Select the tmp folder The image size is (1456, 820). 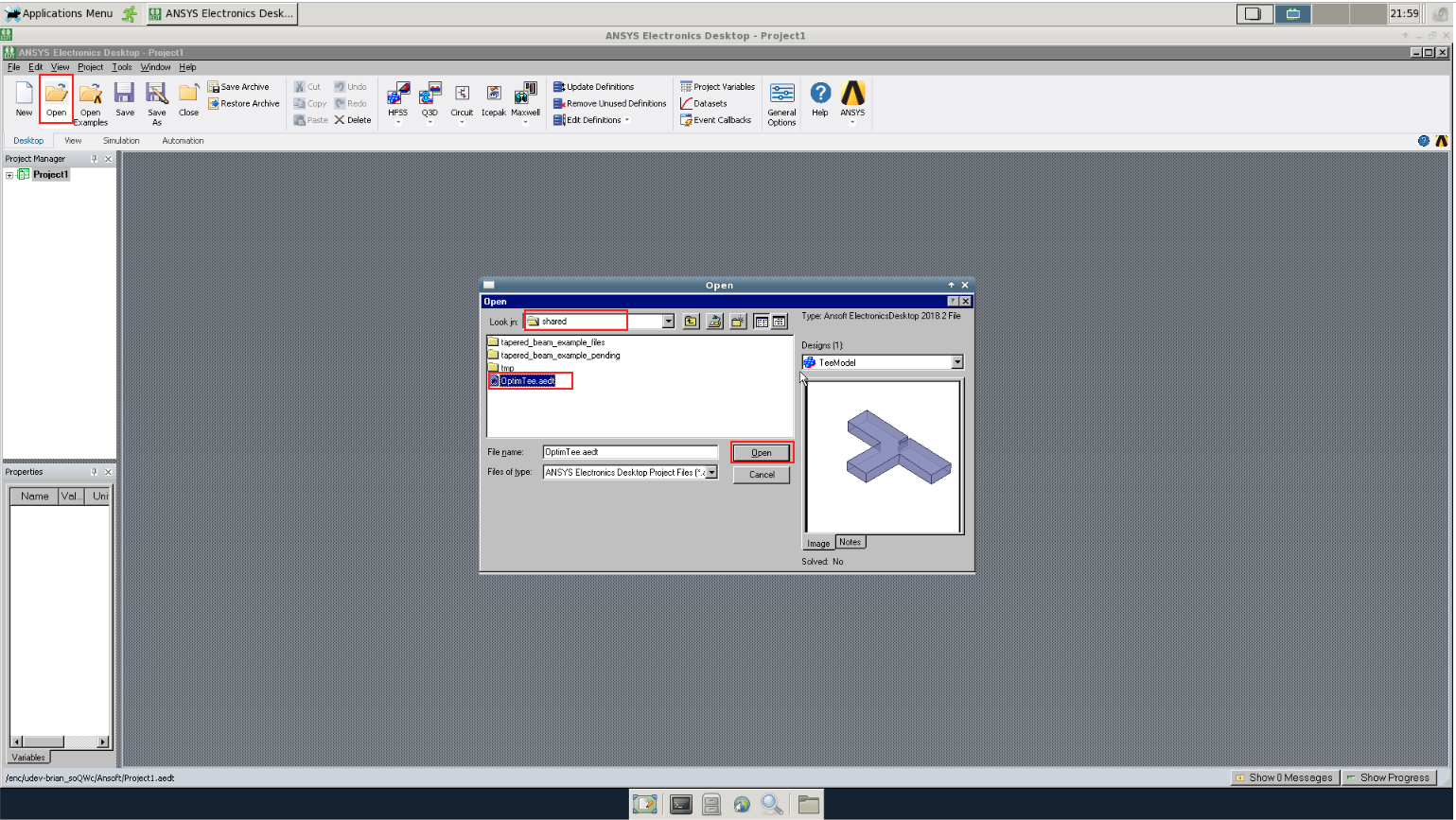[x=501, y=368]
